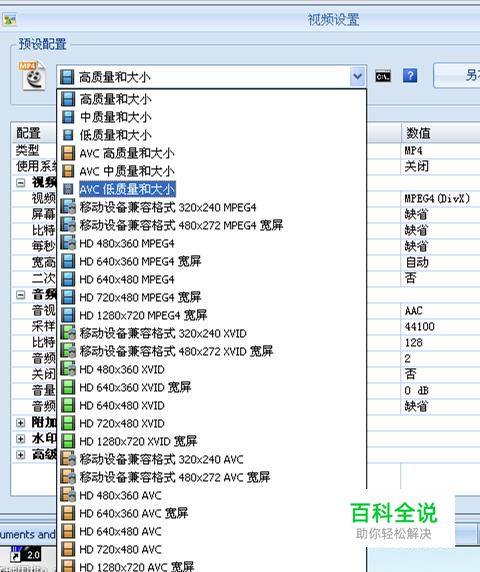The height and width of the screenshot is (572, 480).
Task: Pick 移动设备兼容格式 480x272 AVC 宽屏
Action: (212, 477)
